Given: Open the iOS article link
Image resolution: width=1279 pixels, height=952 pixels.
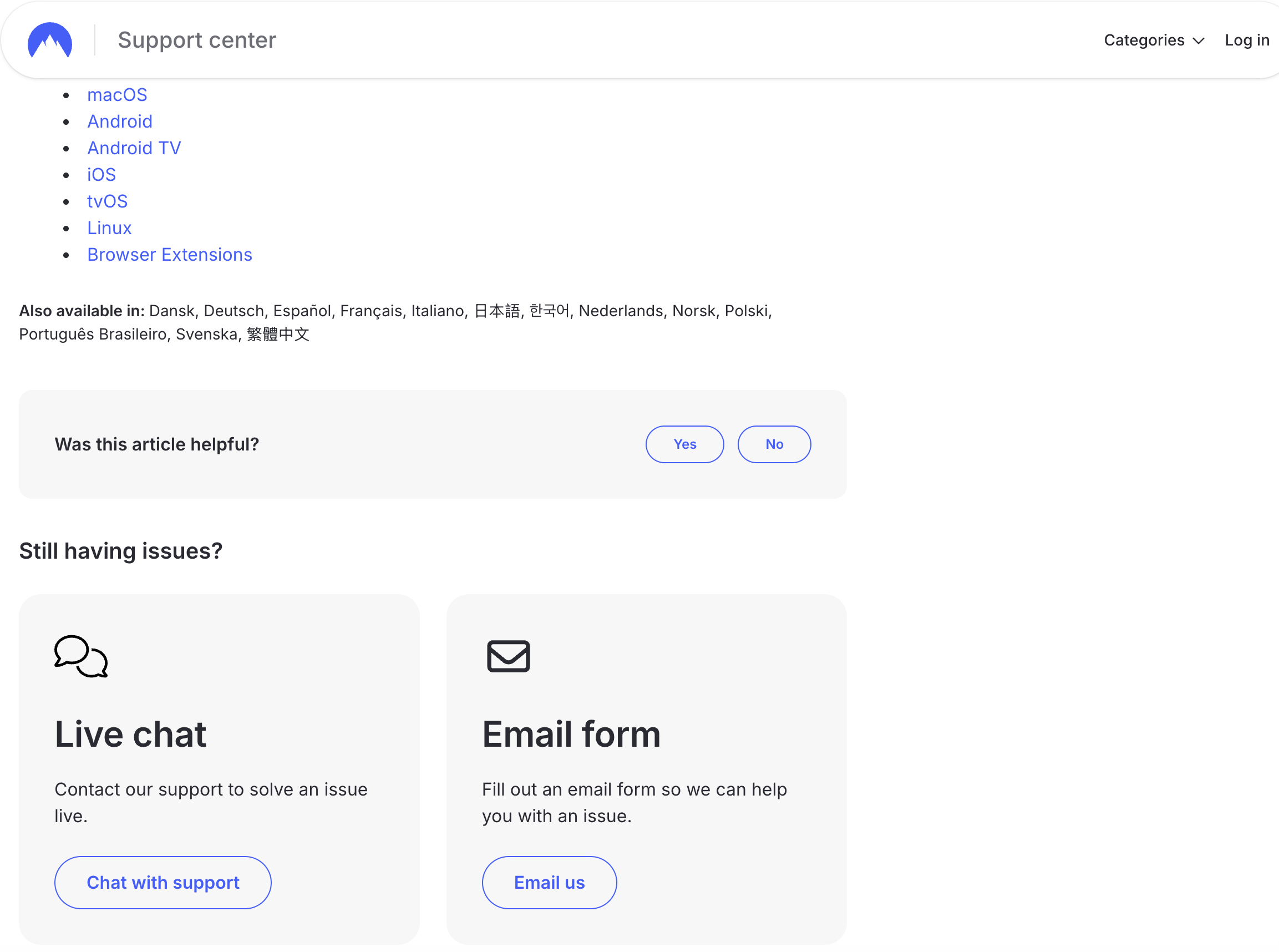Looking at the screenshot, I should pos(101,174).
